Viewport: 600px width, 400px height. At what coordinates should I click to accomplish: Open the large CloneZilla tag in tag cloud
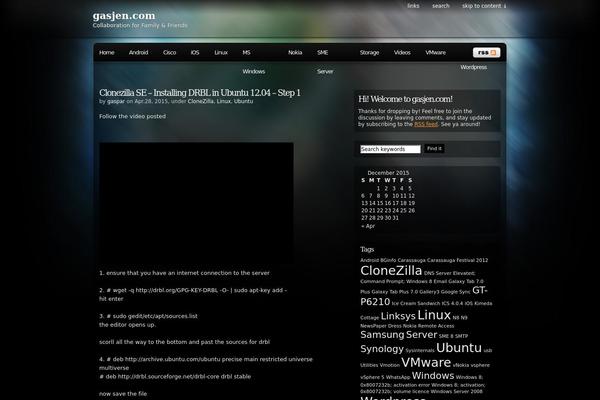[x=391, y=271]
